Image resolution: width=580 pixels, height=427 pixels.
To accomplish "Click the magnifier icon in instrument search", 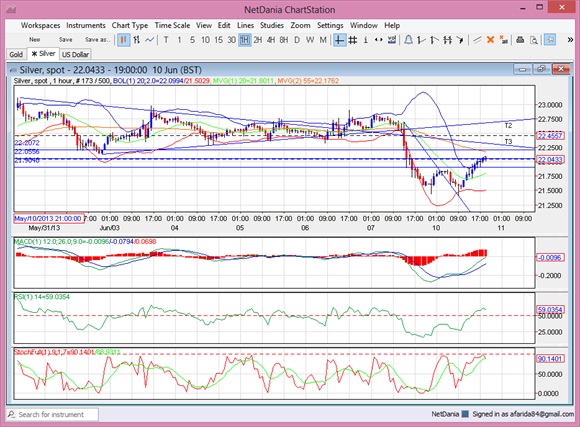I will pyautogui.click(x=11, y=414).
